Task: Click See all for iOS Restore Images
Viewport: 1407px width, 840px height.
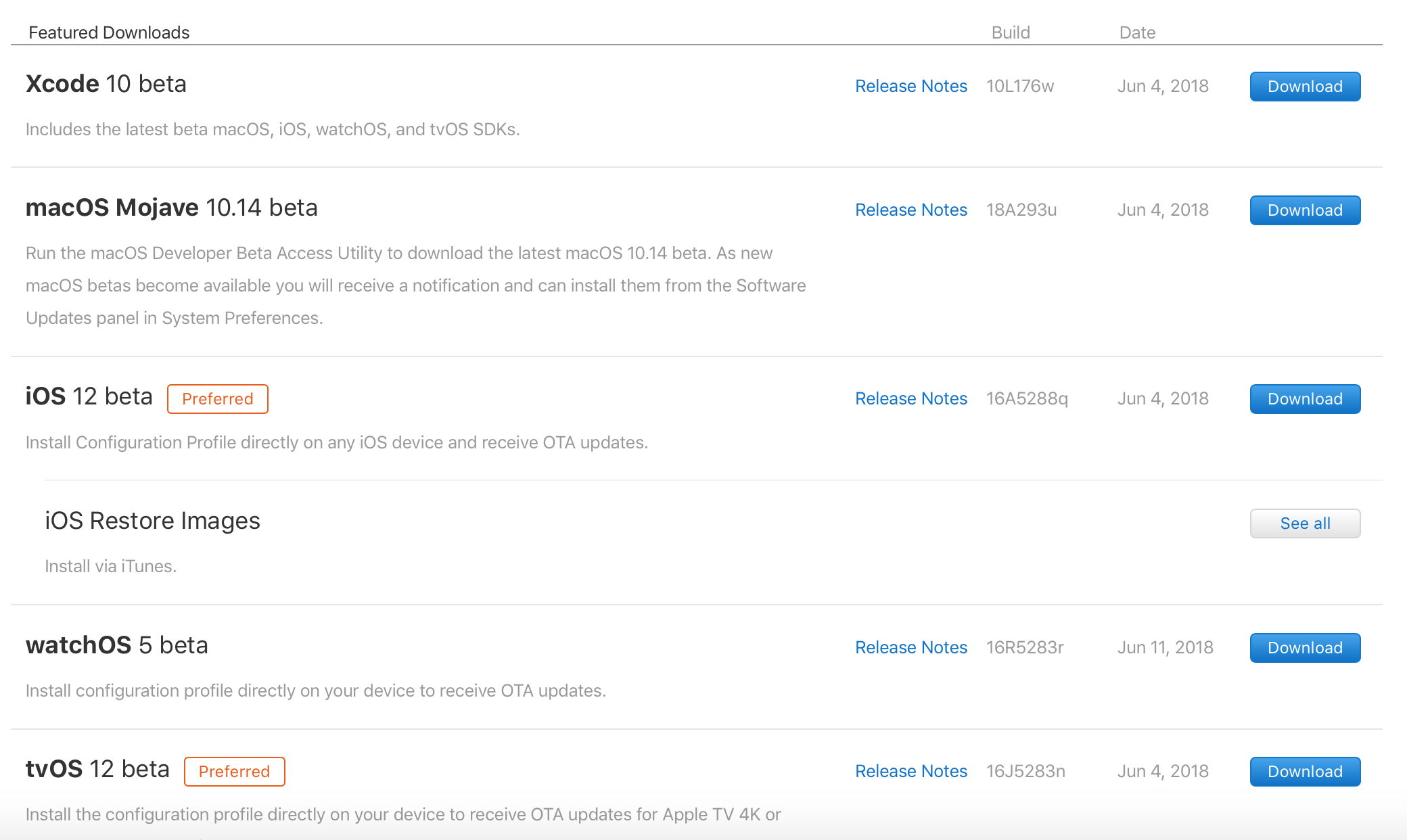Action: tap(1304, 523)
